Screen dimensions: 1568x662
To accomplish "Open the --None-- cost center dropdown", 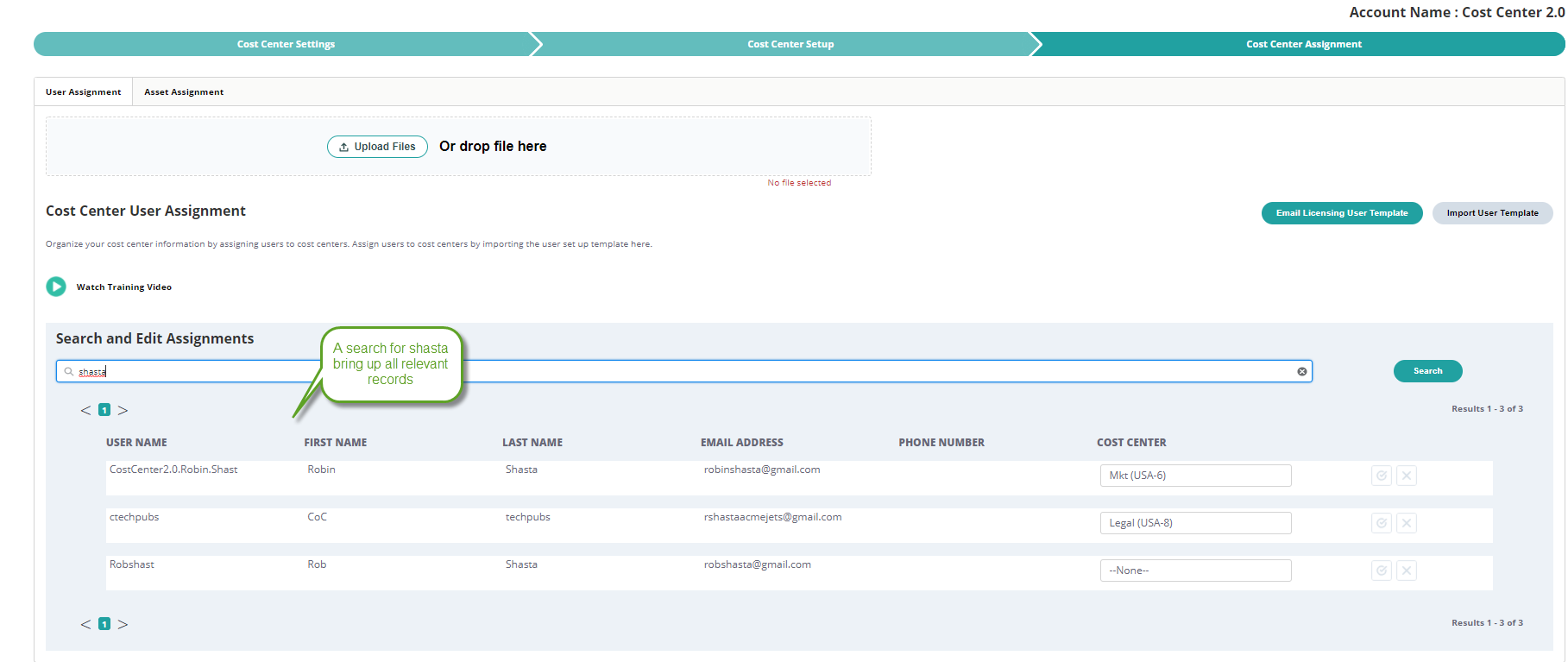I will (1195, 571).
